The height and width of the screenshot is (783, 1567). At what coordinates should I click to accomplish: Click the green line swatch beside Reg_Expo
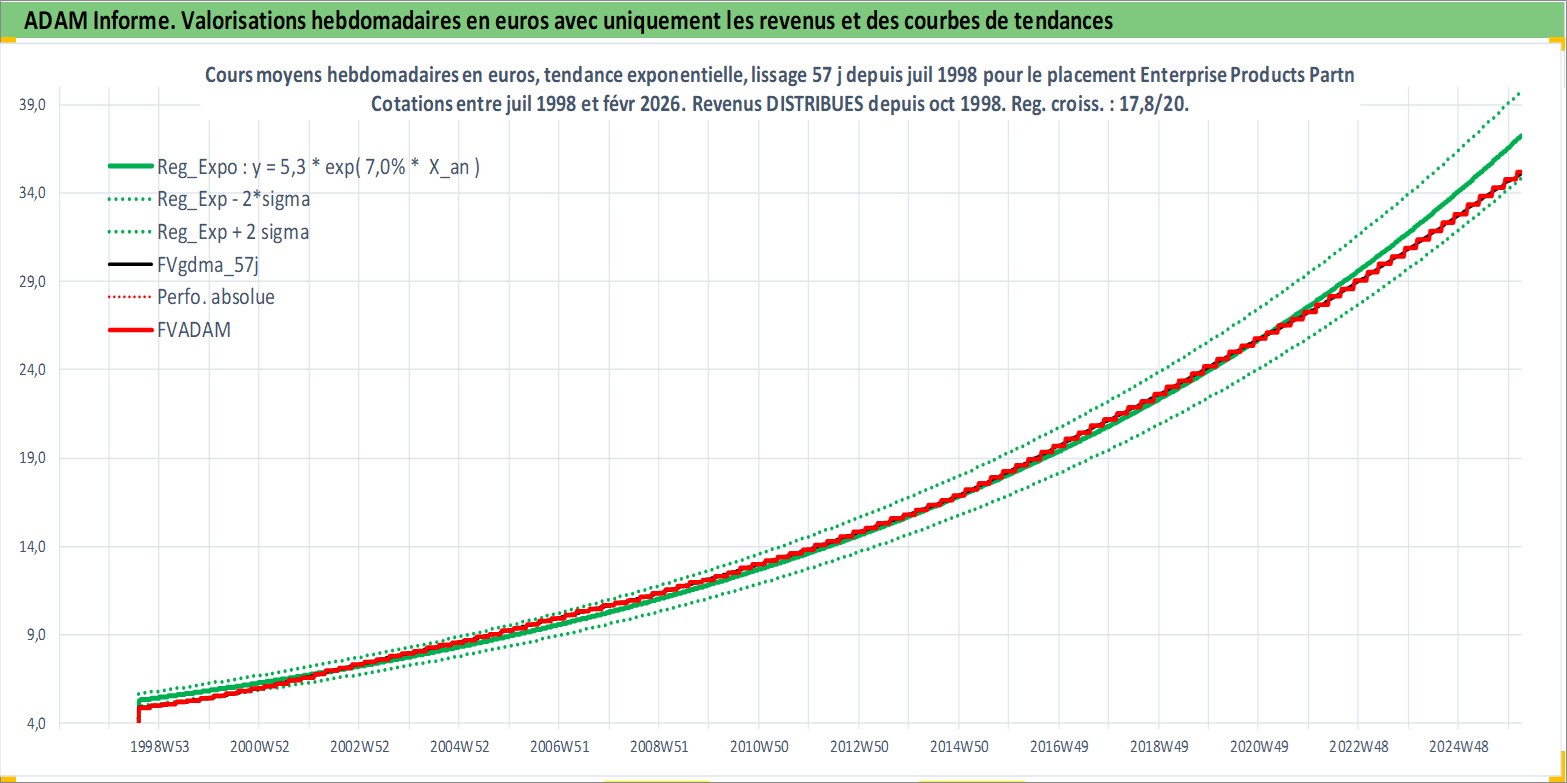(x=130, y=168)
